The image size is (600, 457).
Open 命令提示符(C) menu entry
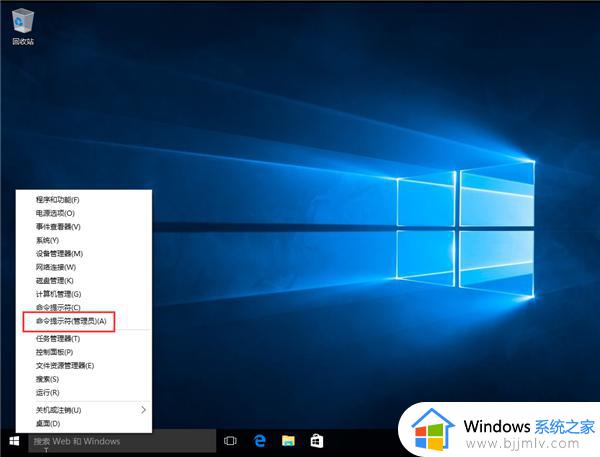83,307
